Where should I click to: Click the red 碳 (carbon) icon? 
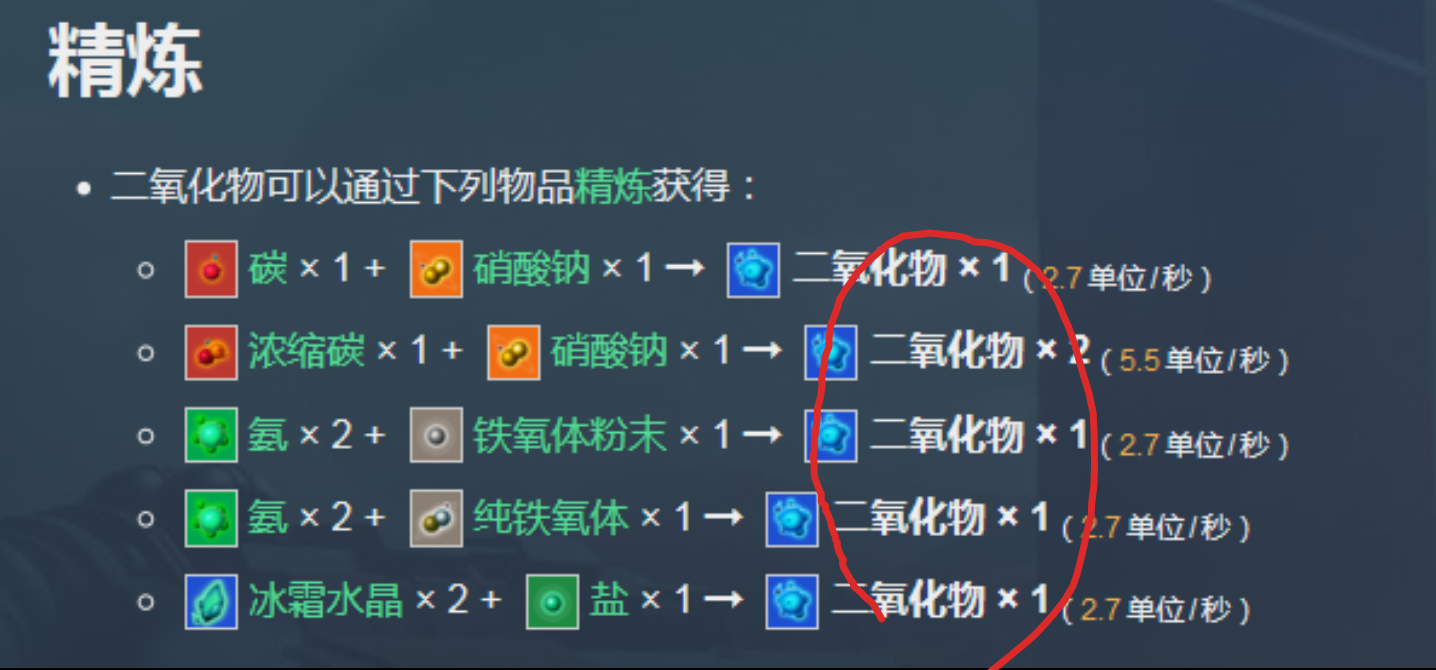(x=211, y=270)
